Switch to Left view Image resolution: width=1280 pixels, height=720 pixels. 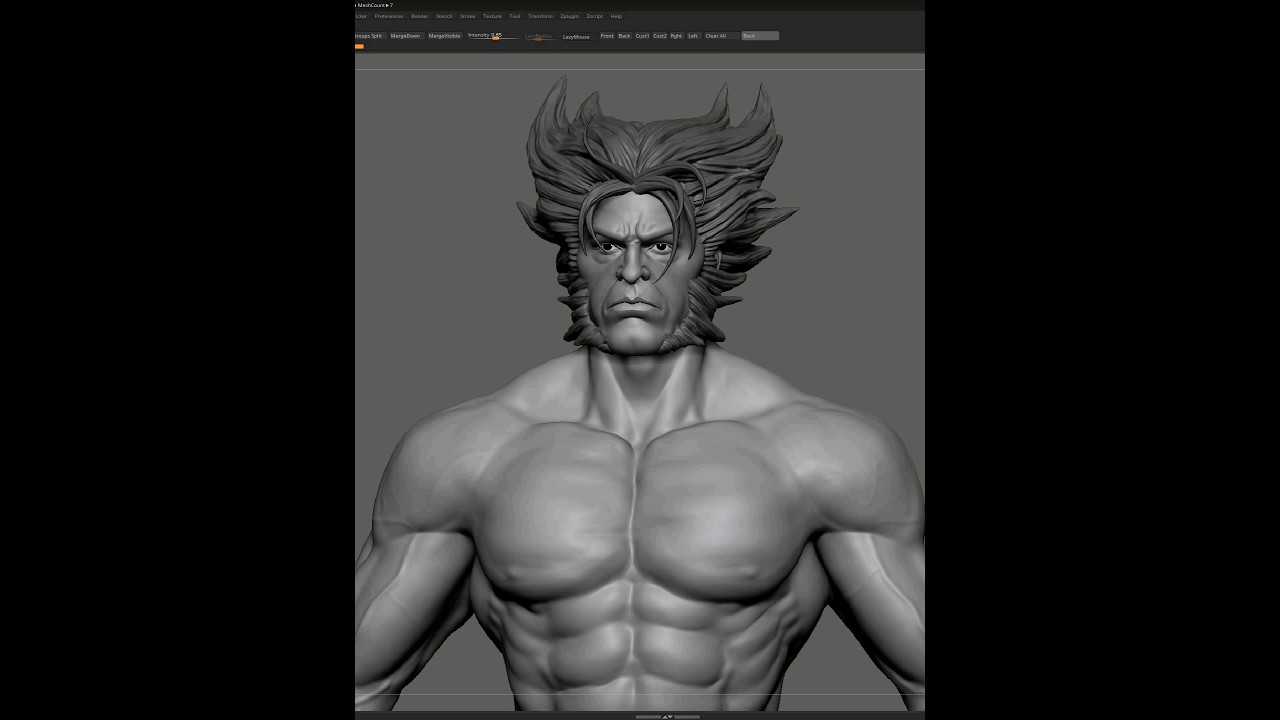(x=692, y=36)
